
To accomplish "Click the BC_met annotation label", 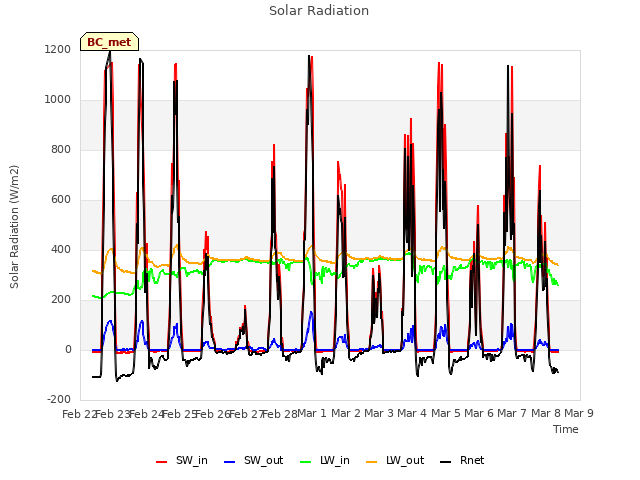I will click(x=109, y=42).
